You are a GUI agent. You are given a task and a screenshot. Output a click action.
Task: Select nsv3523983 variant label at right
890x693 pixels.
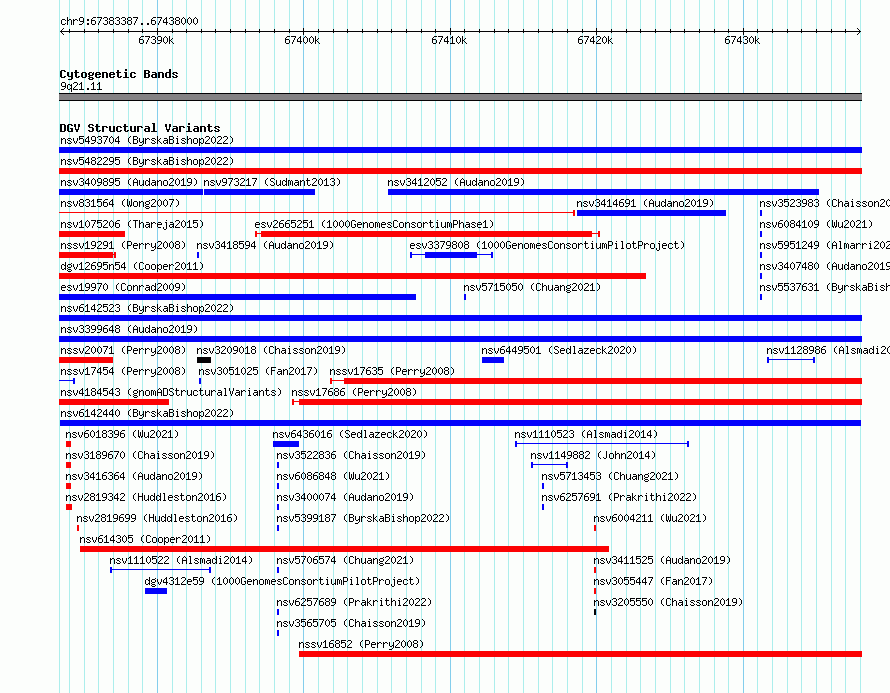click(825, 203)
